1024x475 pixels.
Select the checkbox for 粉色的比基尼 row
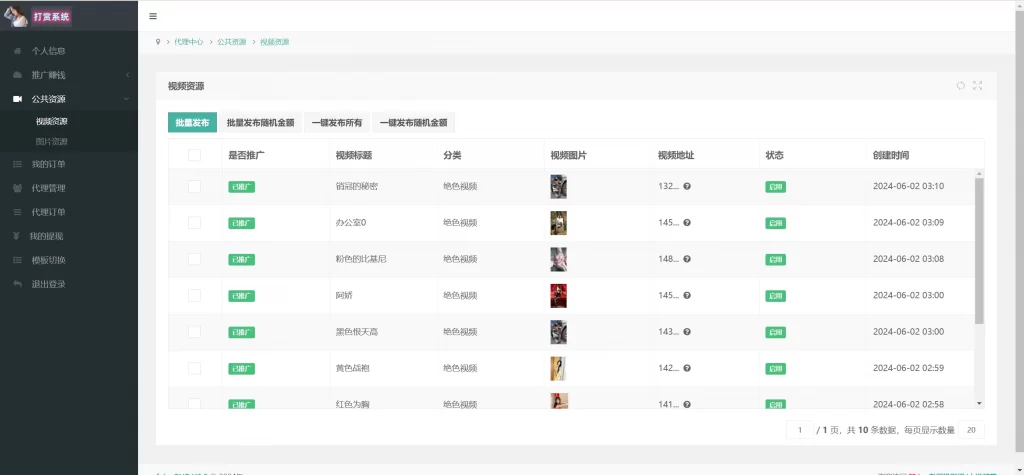tap(194, 259)
